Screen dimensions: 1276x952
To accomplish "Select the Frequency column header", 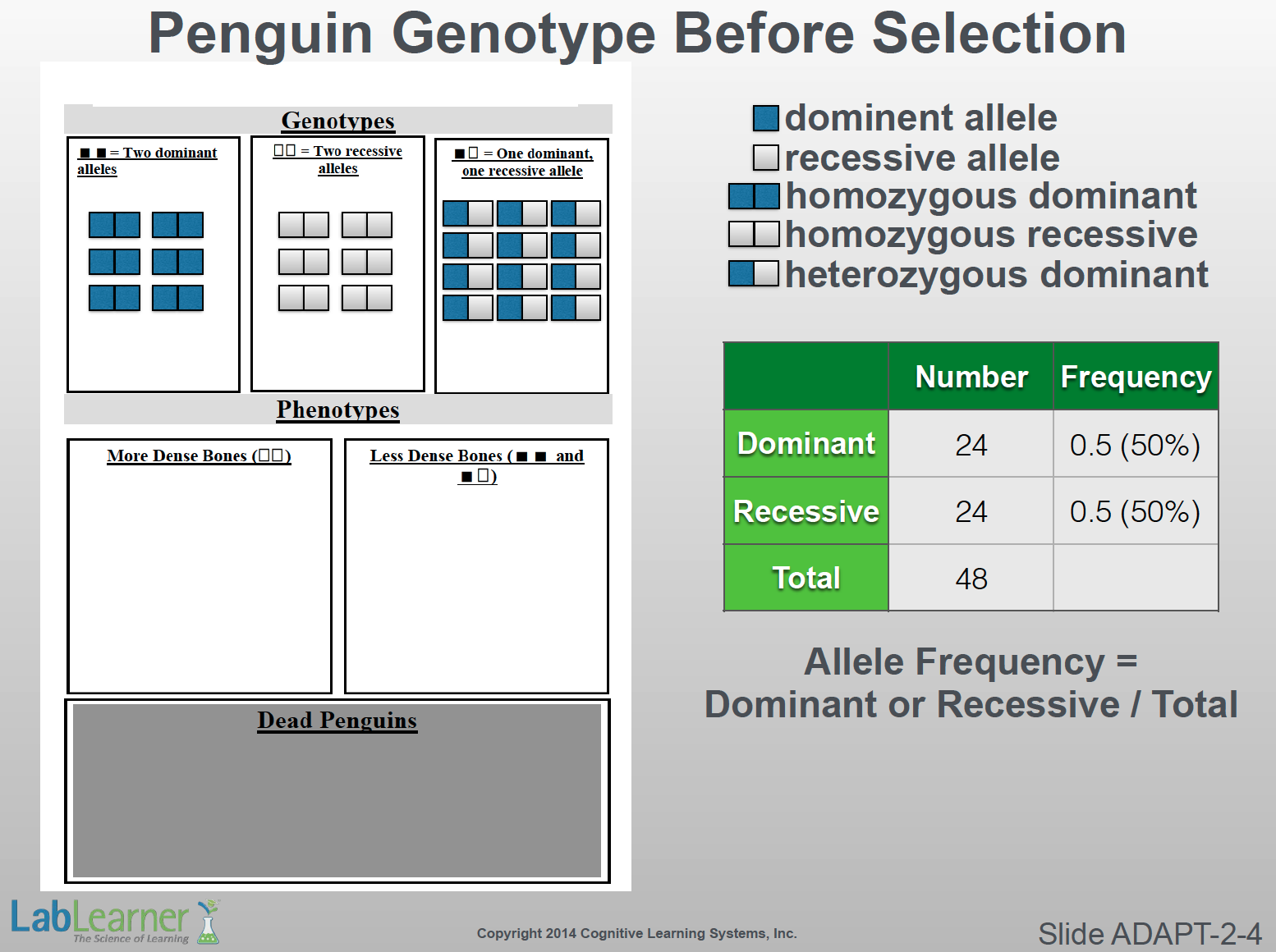I will tap(1136, 377).
